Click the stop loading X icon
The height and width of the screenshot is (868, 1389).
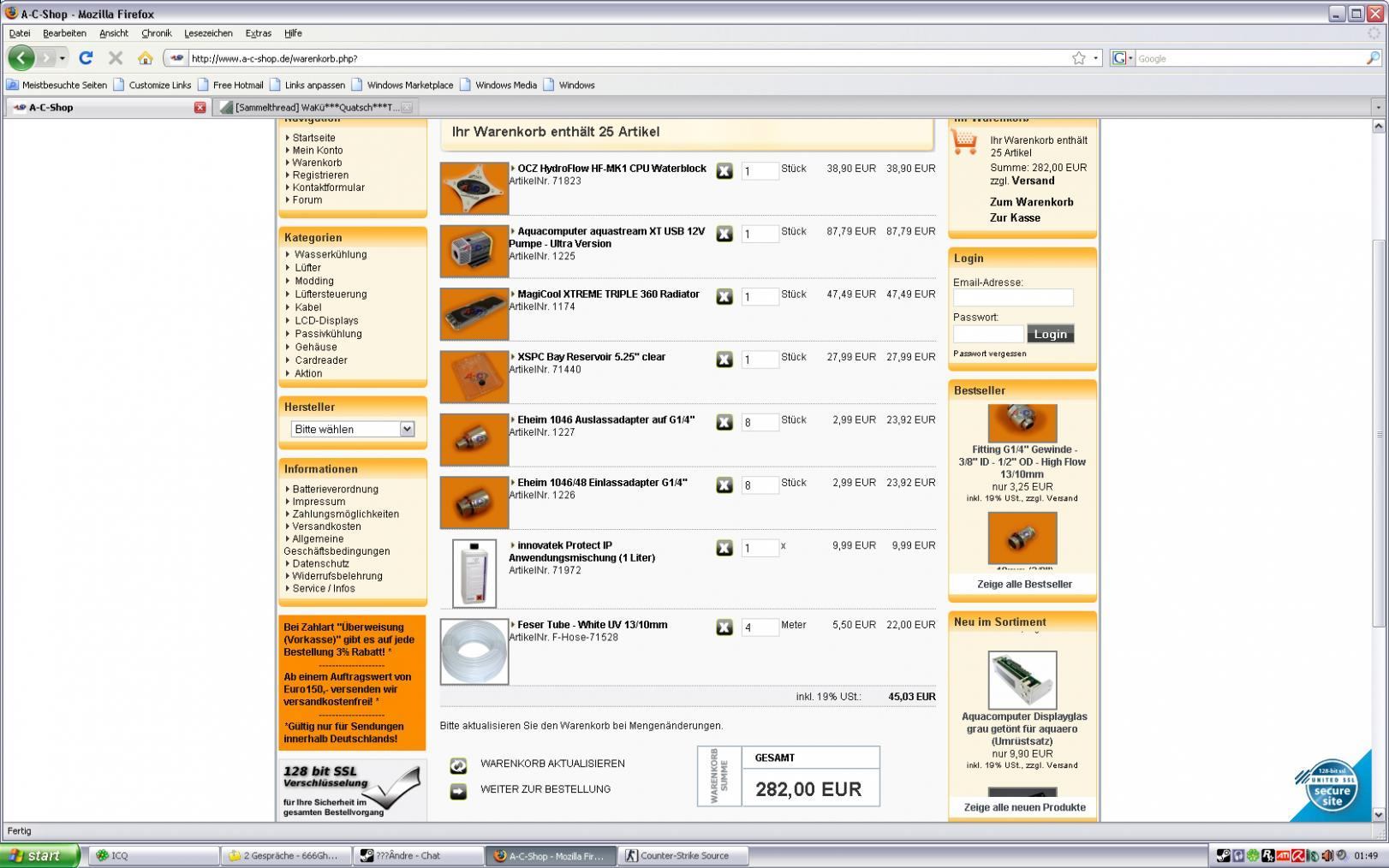(116, 58)
